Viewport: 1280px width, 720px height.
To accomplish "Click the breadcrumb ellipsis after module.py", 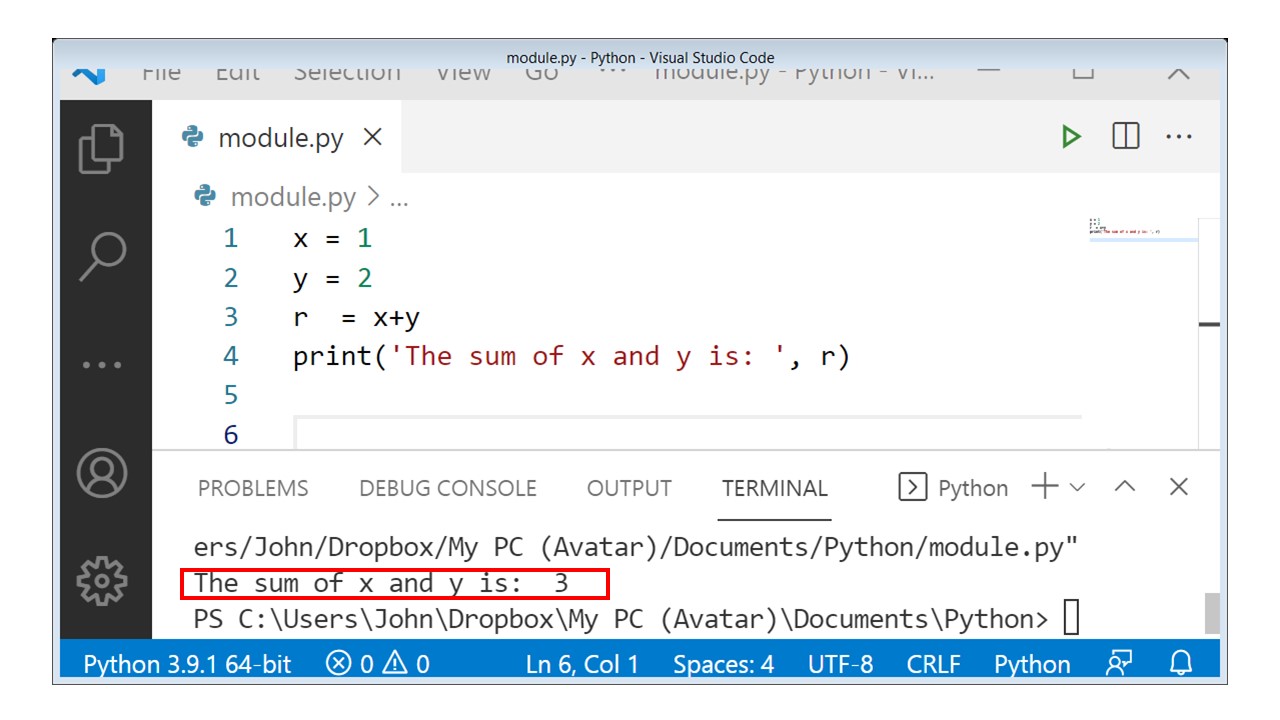I will (398, 198).
